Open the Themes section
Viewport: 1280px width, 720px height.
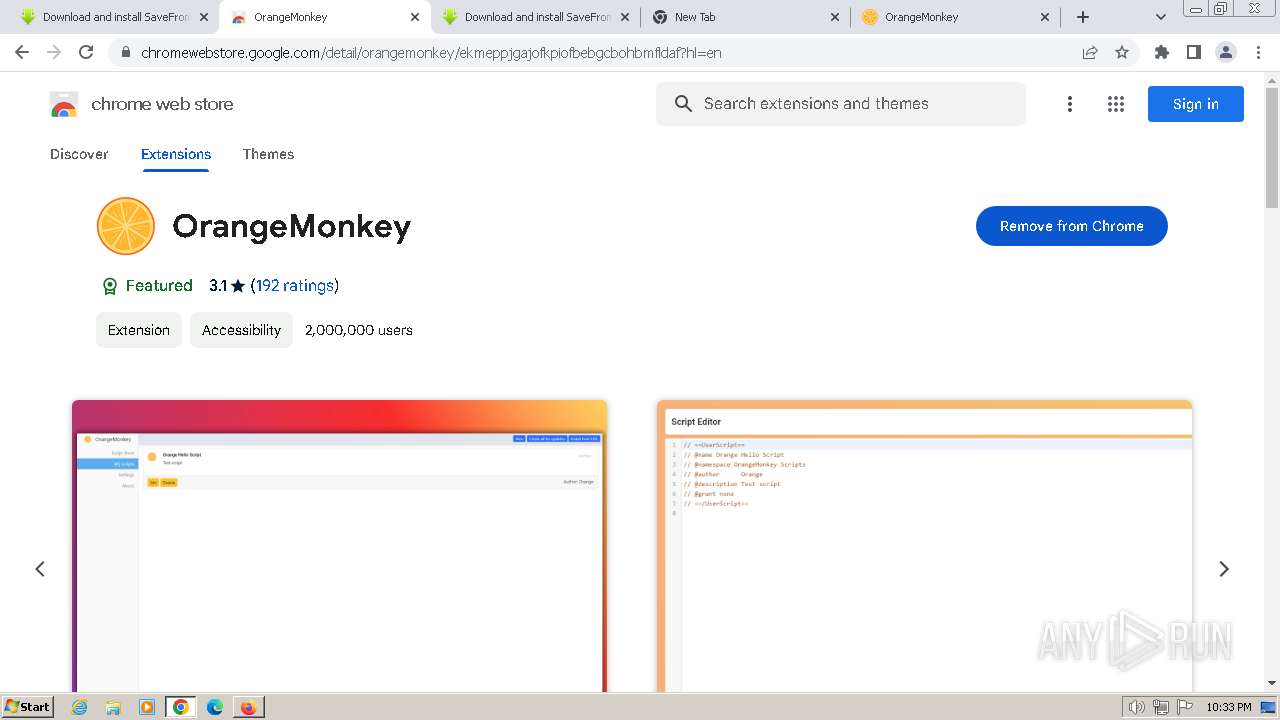pos(268,154)
